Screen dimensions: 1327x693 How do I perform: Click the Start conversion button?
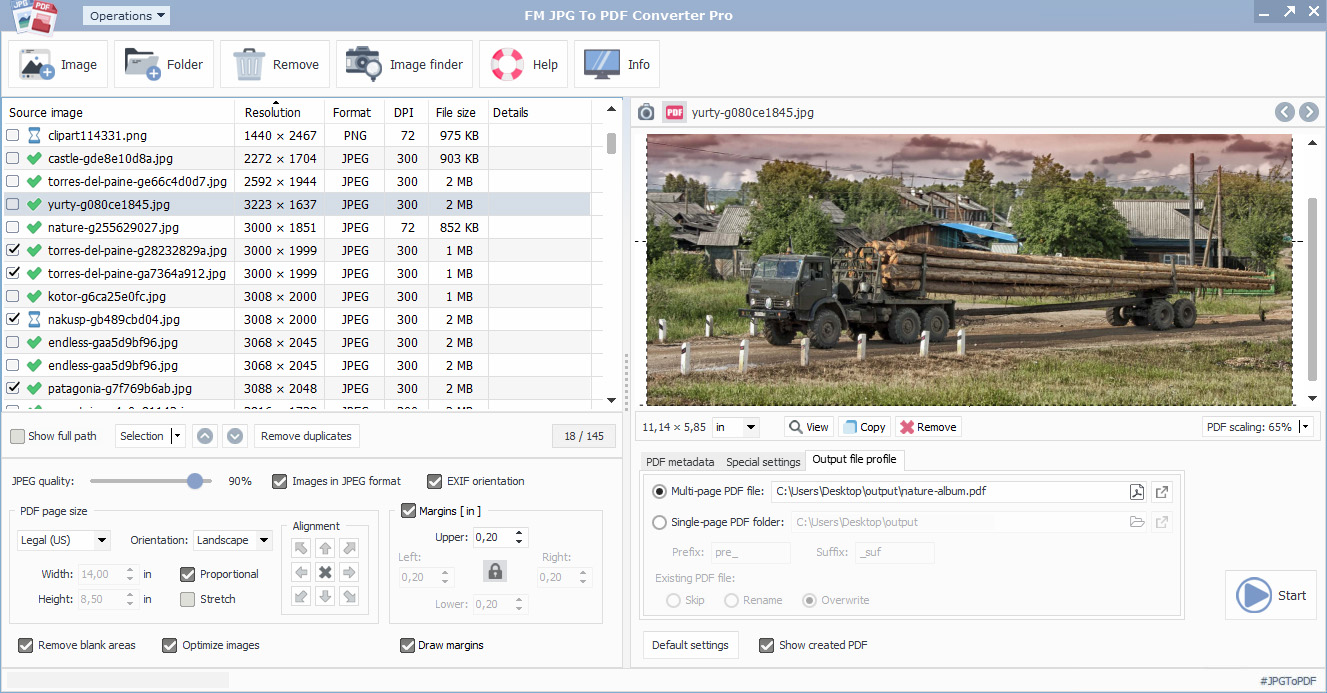point(1271,595)
